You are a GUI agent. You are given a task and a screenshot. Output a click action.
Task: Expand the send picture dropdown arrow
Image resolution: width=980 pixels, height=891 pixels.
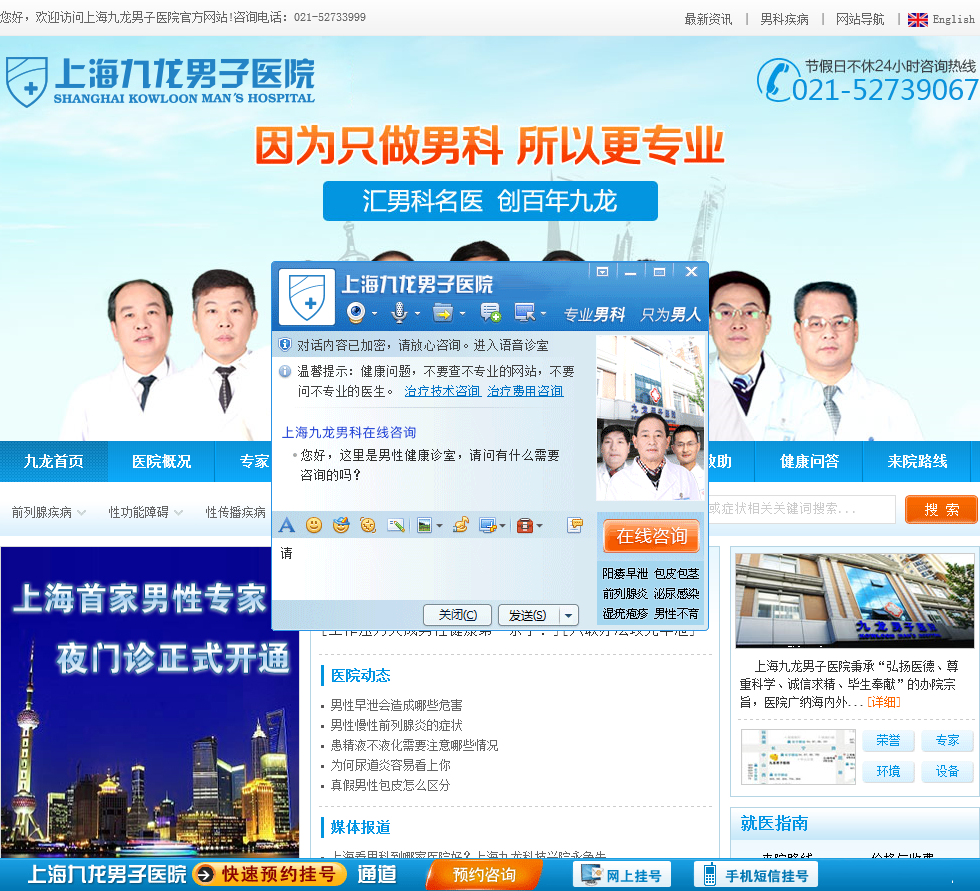[439, 526]
